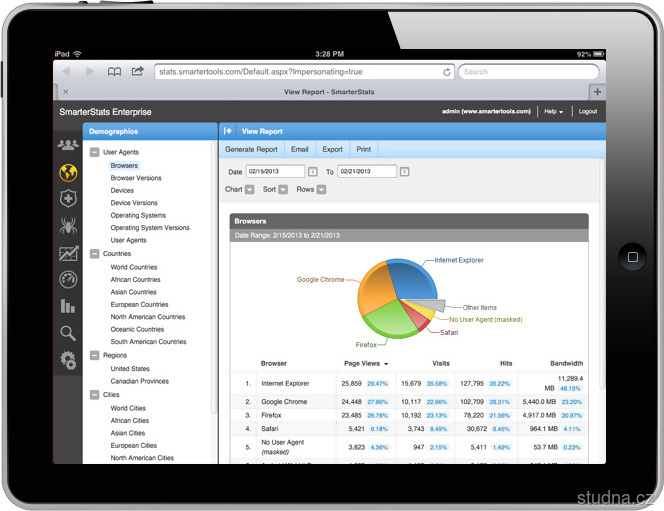Open the settings gears sidebar icon
The width and height of the screenshot is (664, 511).
click(x=68, y=360)
